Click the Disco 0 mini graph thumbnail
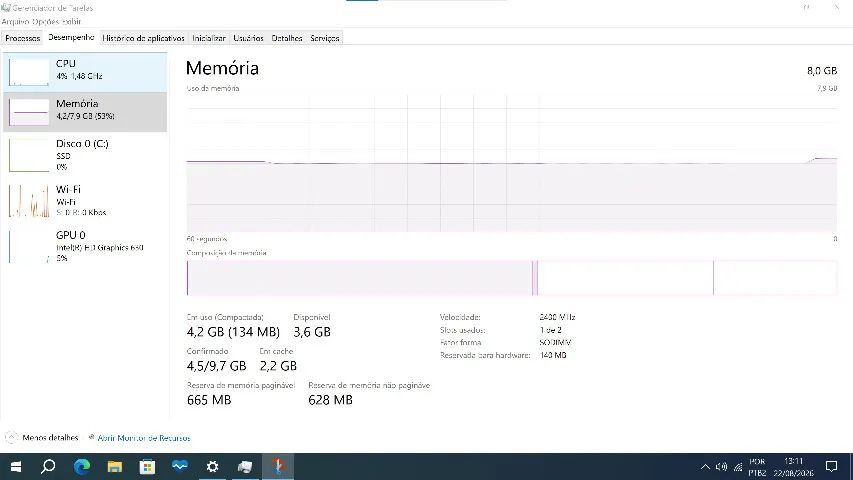 (29, 155)
